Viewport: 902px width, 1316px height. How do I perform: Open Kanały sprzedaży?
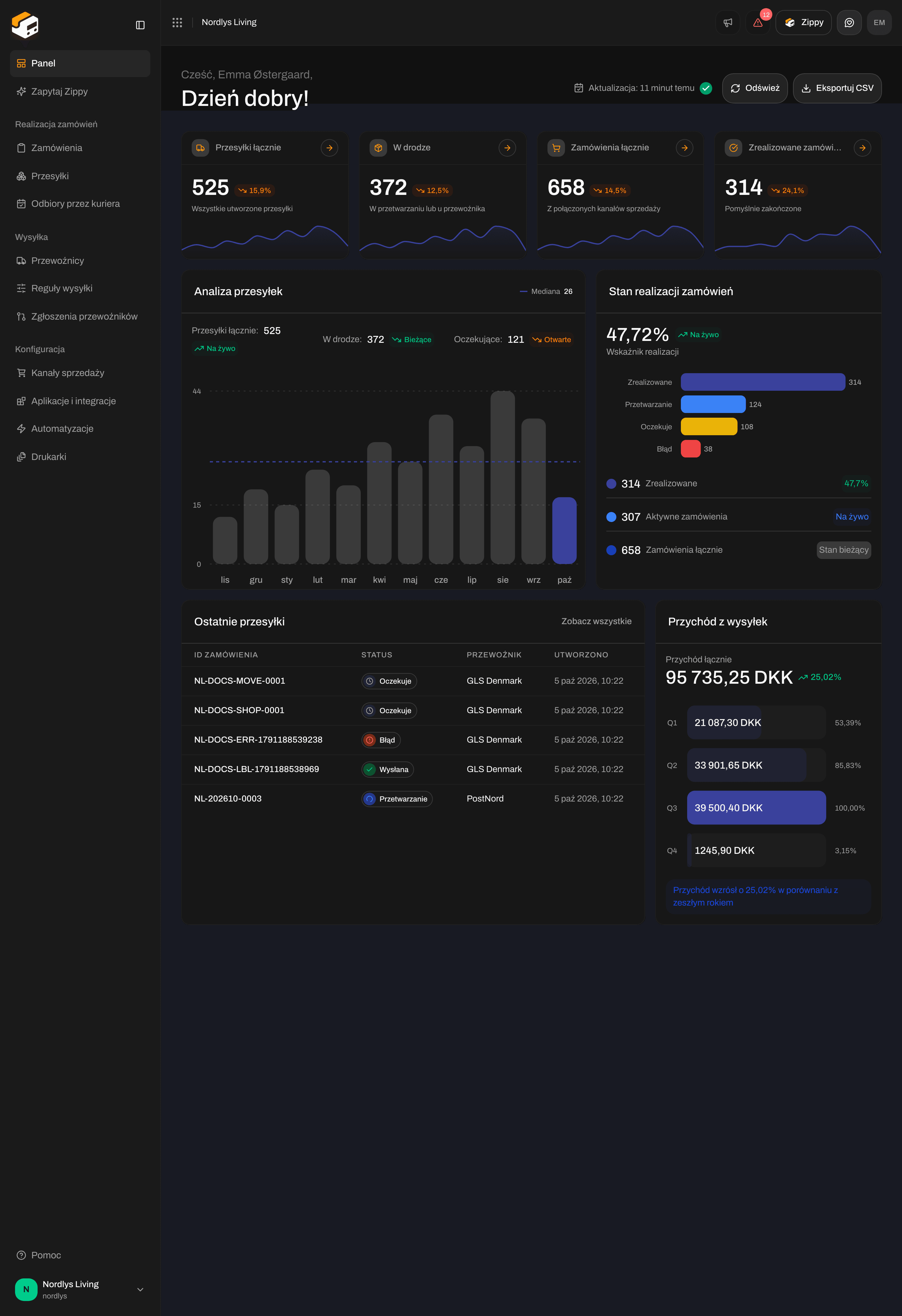[x=80, y=373]
